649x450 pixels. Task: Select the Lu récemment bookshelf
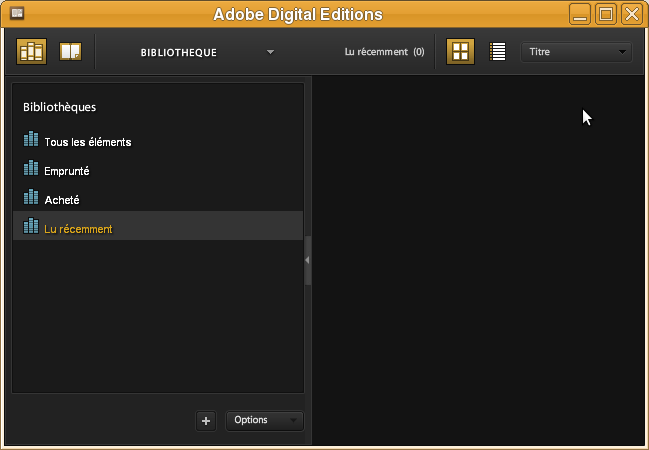coord(158,226)
